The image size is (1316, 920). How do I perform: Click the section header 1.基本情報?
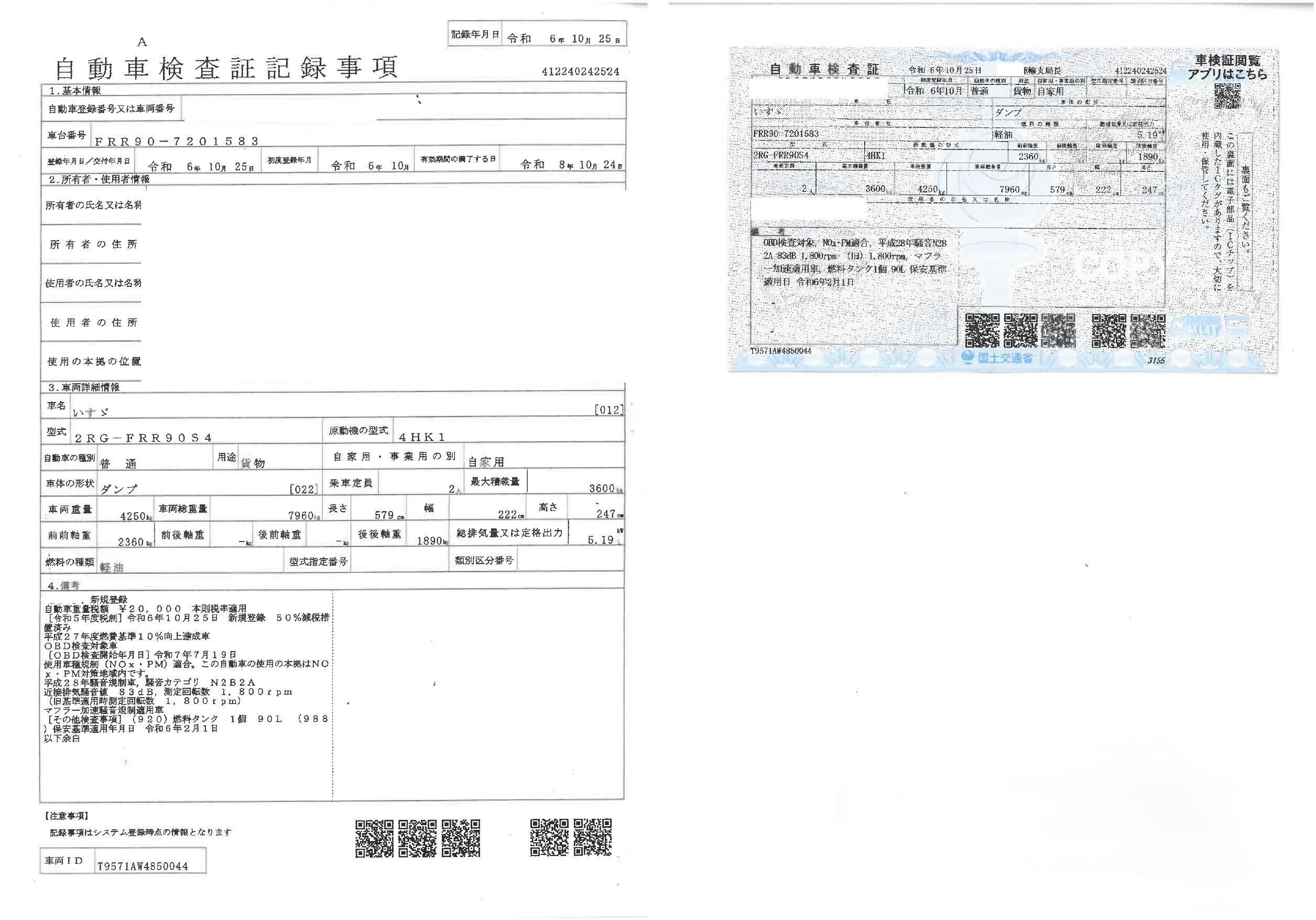[74, 91]
